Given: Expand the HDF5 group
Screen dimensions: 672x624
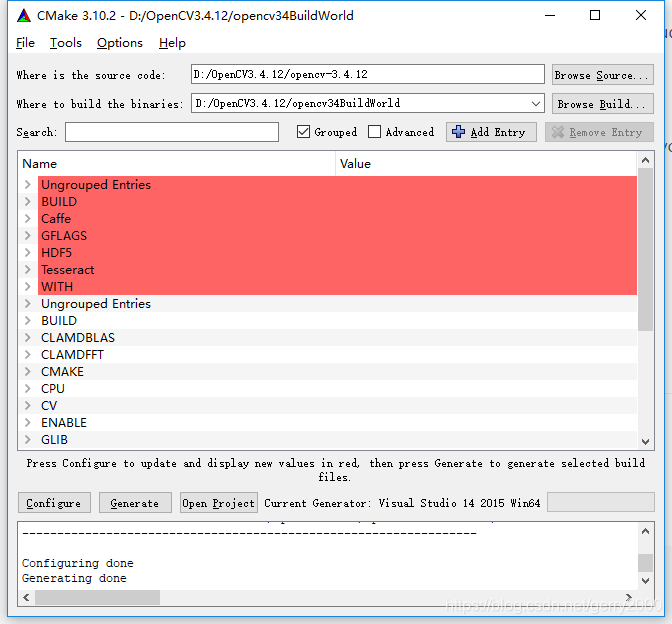Looking at the screenshot, I should coord(28,252).
